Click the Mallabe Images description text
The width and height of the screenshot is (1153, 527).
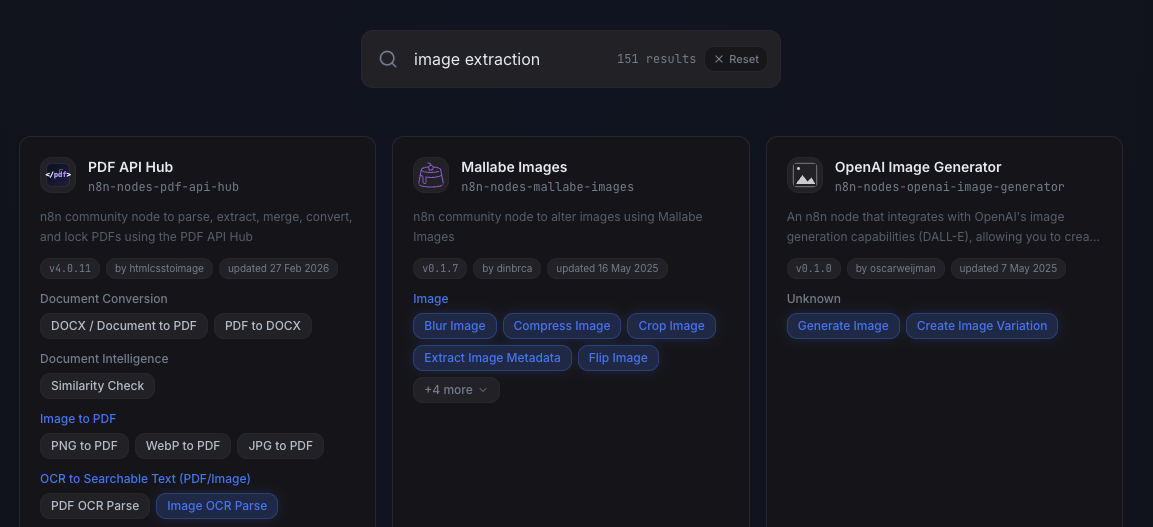point(557,227)
